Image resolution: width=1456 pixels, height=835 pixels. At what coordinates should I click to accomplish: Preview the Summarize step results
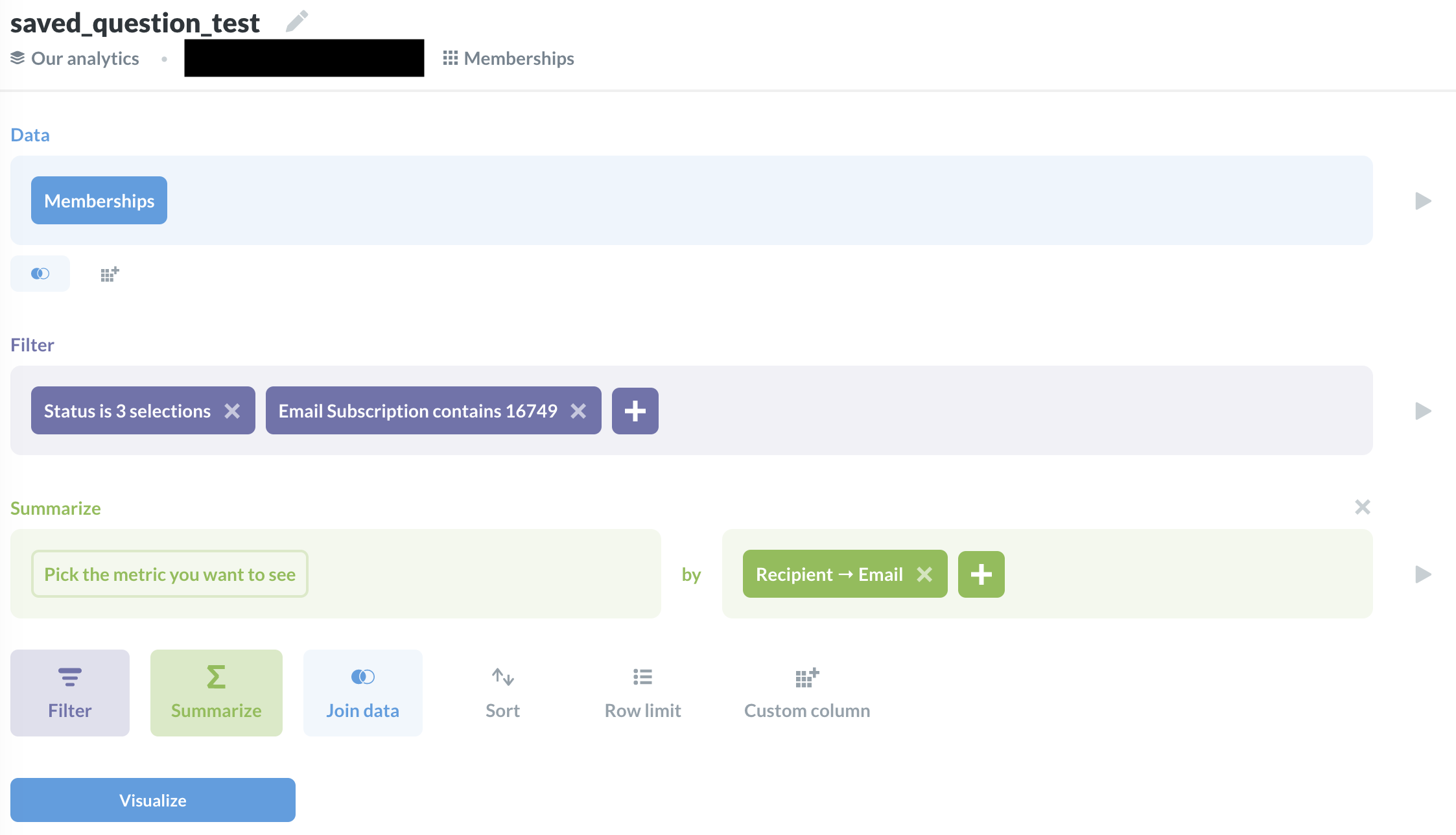pos(1423,574)
